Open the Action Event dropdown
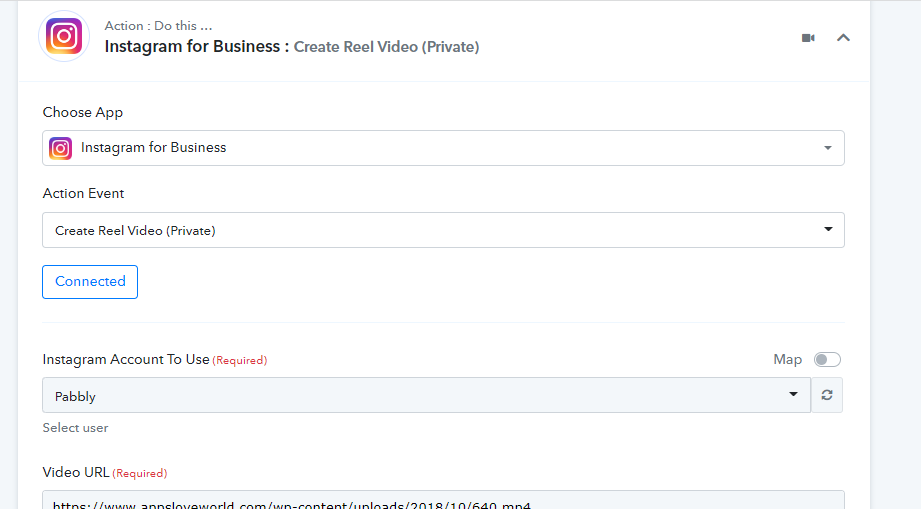The width and height of the screenshot is (921, 509). point(443,230)
